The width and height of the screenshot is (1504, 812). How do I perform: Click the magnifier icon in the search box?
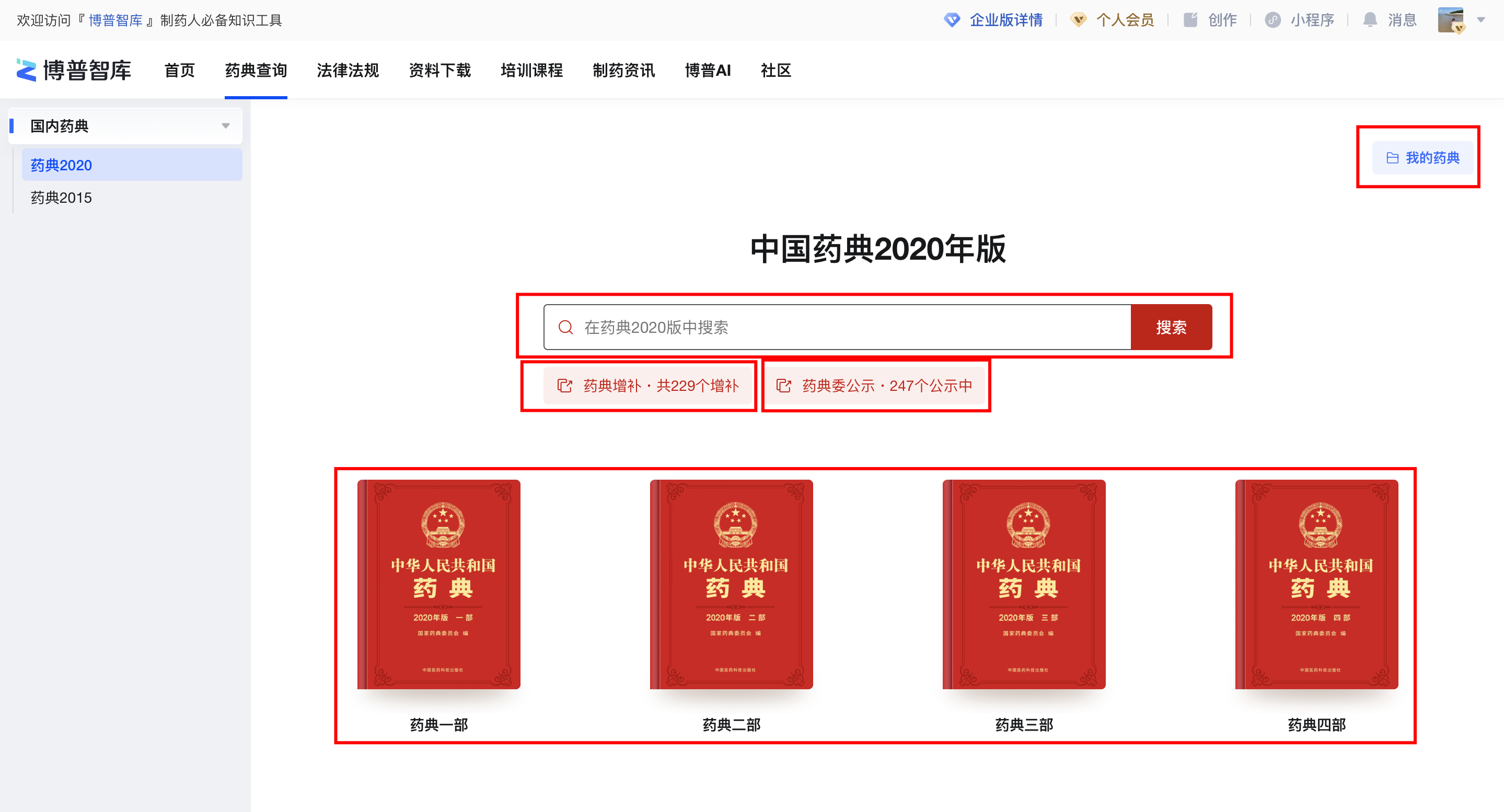[x=565, y=327]
